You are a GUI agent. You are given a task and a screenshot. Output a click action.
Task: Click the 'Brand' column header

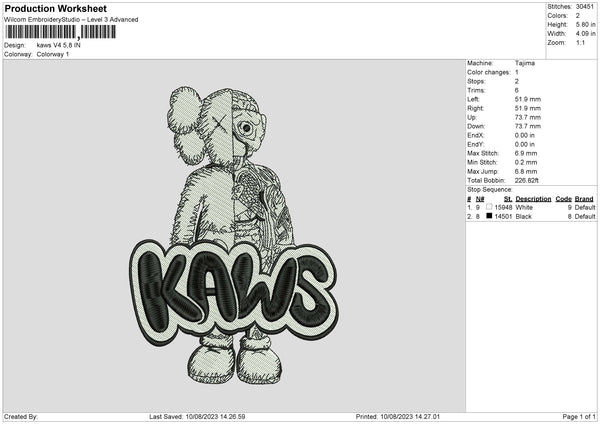584,199
